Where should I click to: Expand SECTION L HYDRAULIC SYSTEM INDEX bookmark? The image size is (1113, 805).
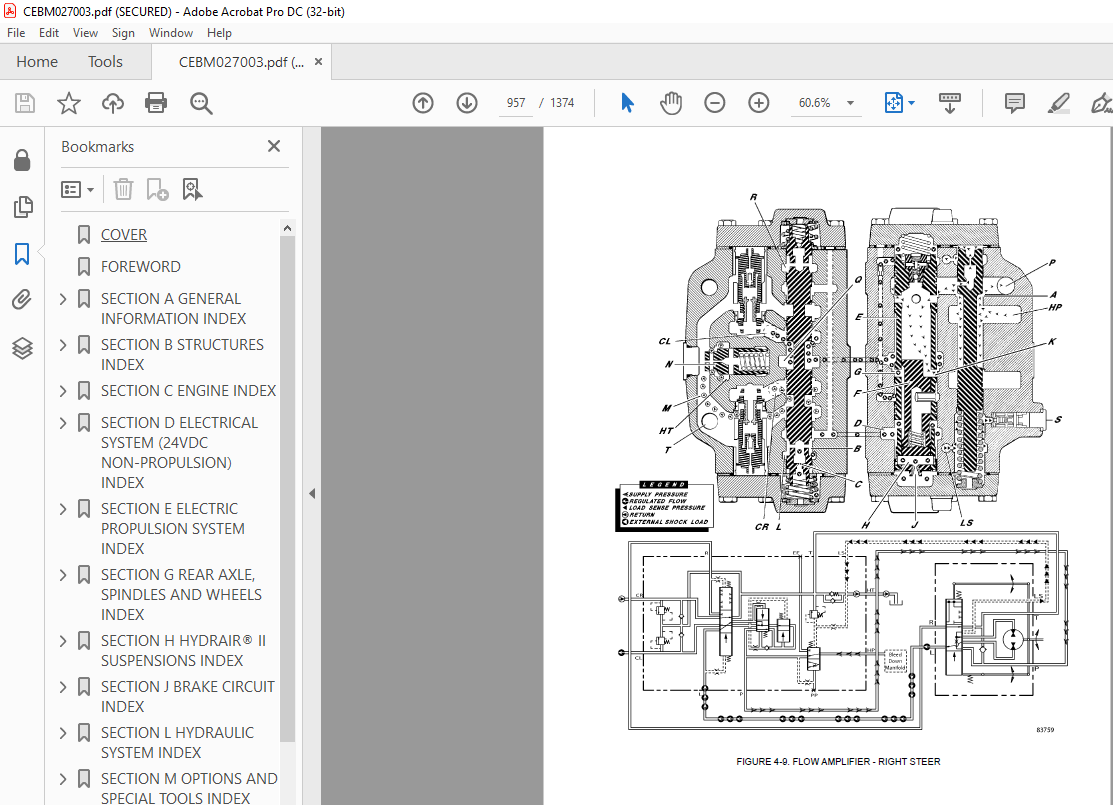[63, 733]
